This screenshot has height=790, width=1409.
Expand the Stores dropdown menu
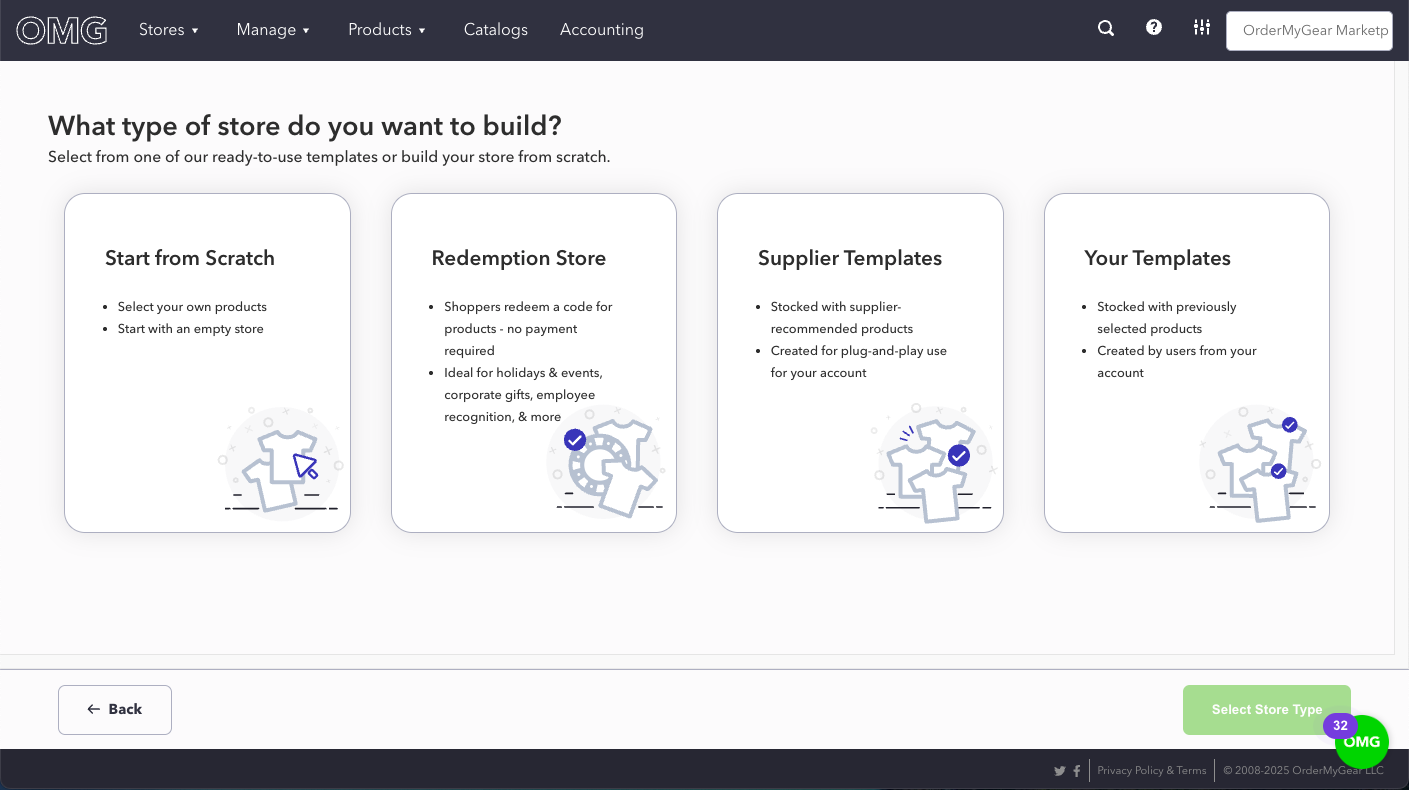(169, 30)
